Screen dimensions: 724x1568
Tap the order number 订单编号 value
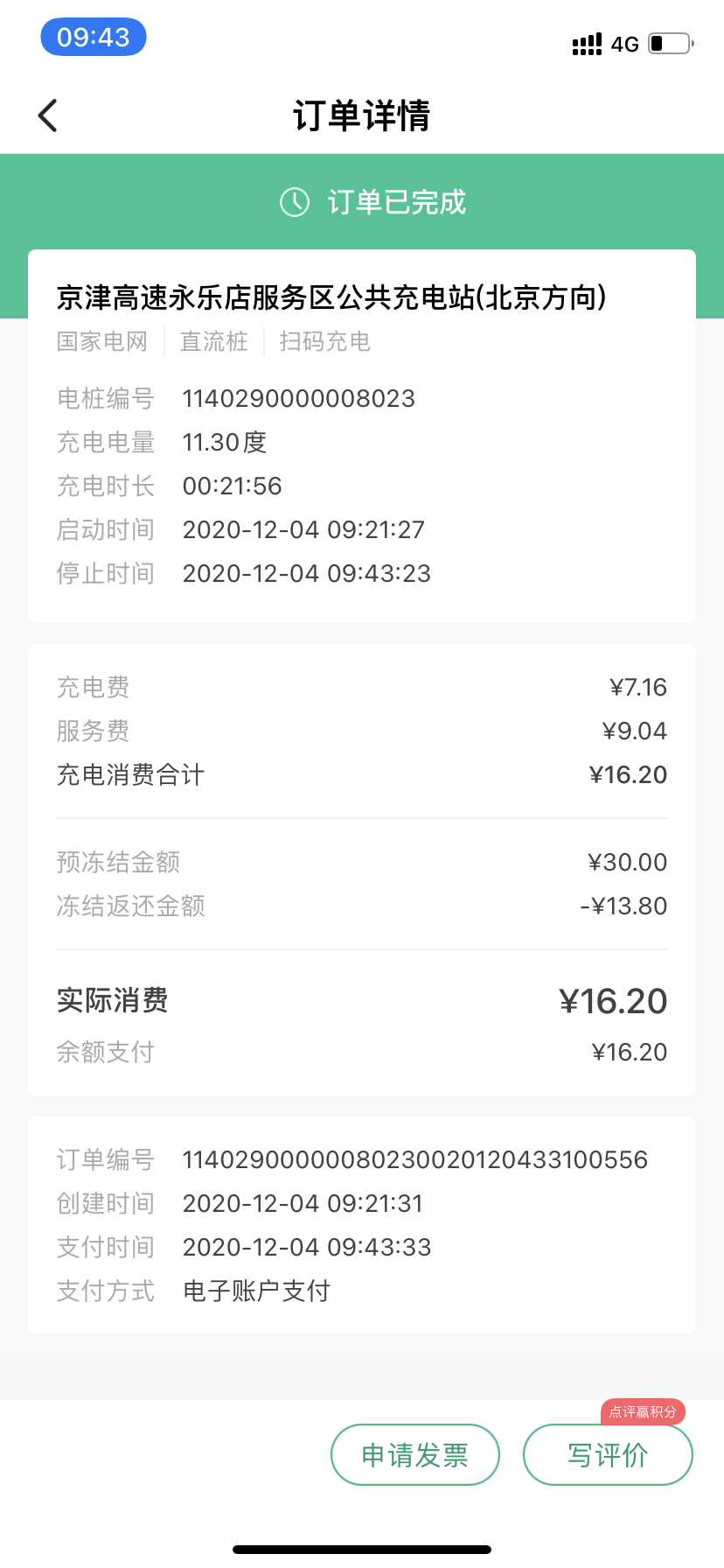414,1160
